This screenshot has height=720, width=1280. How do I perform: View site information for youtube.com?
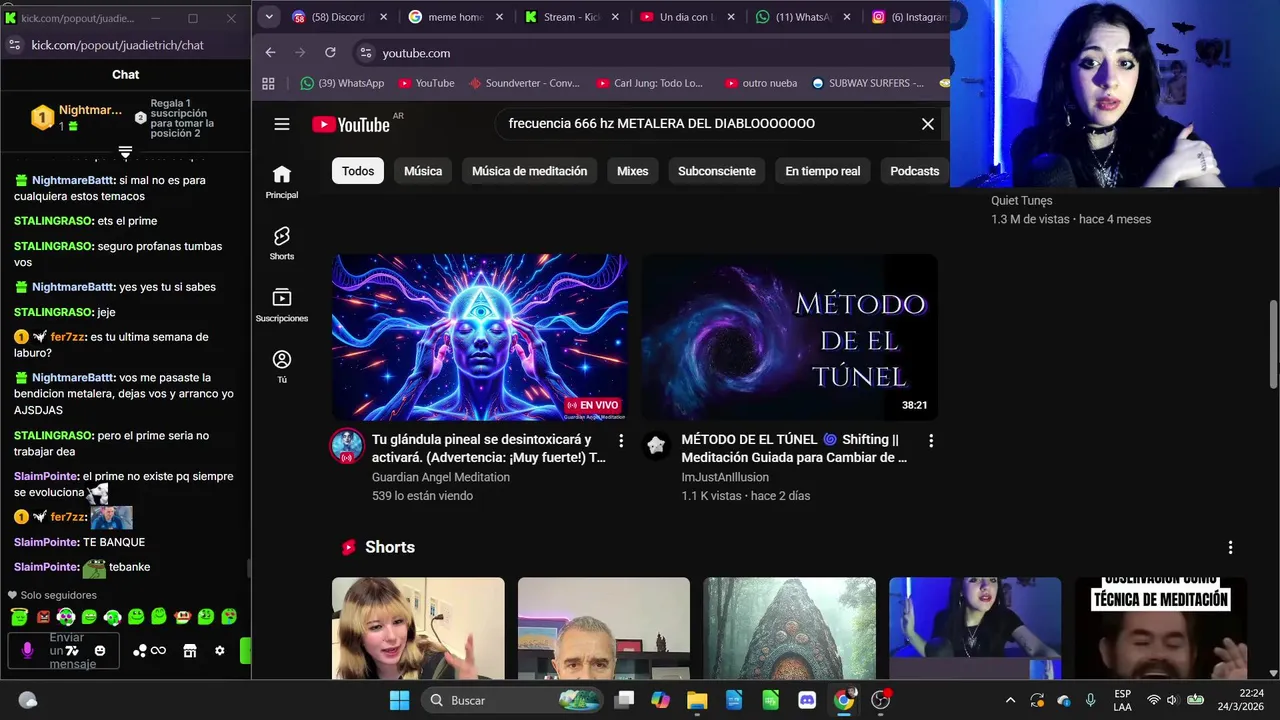365,53
